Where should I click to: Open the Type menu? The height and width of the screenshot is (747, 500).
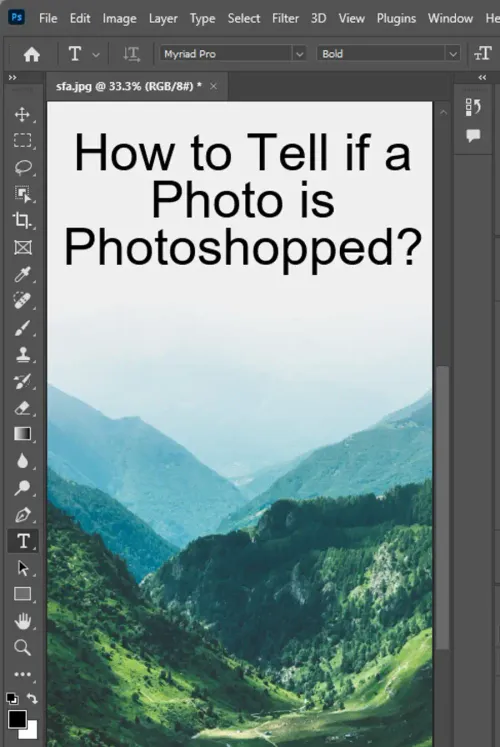tap(202, 19)
